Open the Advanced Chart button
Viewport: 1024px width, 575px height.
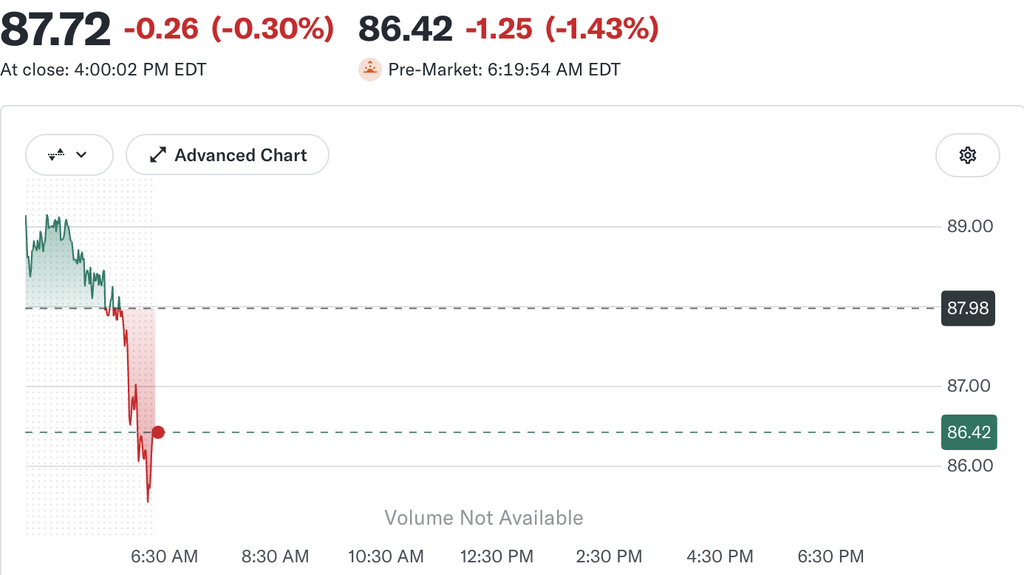click(227, 155)
